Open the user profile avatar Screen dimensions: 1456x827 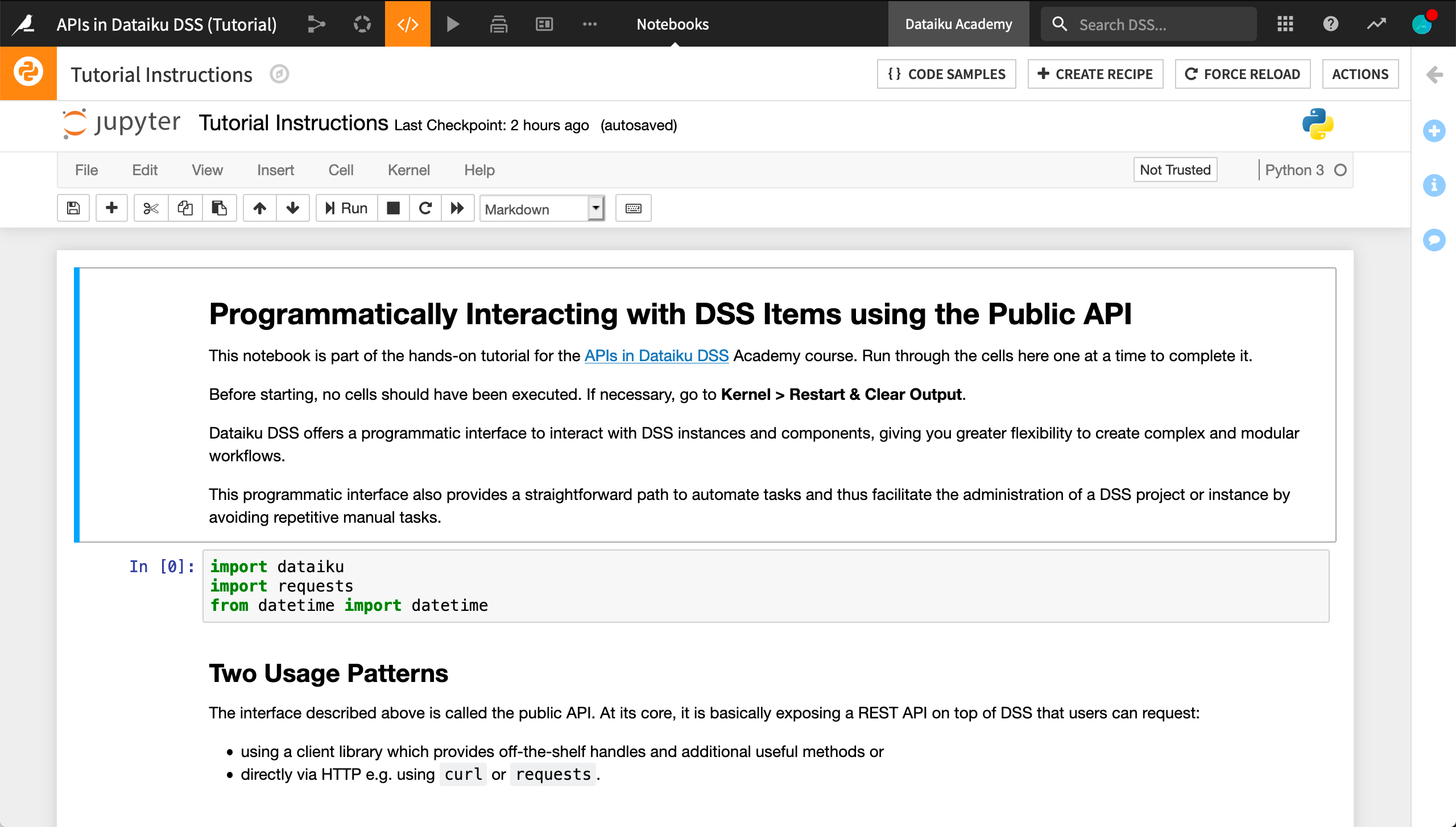pos(1422,24)
